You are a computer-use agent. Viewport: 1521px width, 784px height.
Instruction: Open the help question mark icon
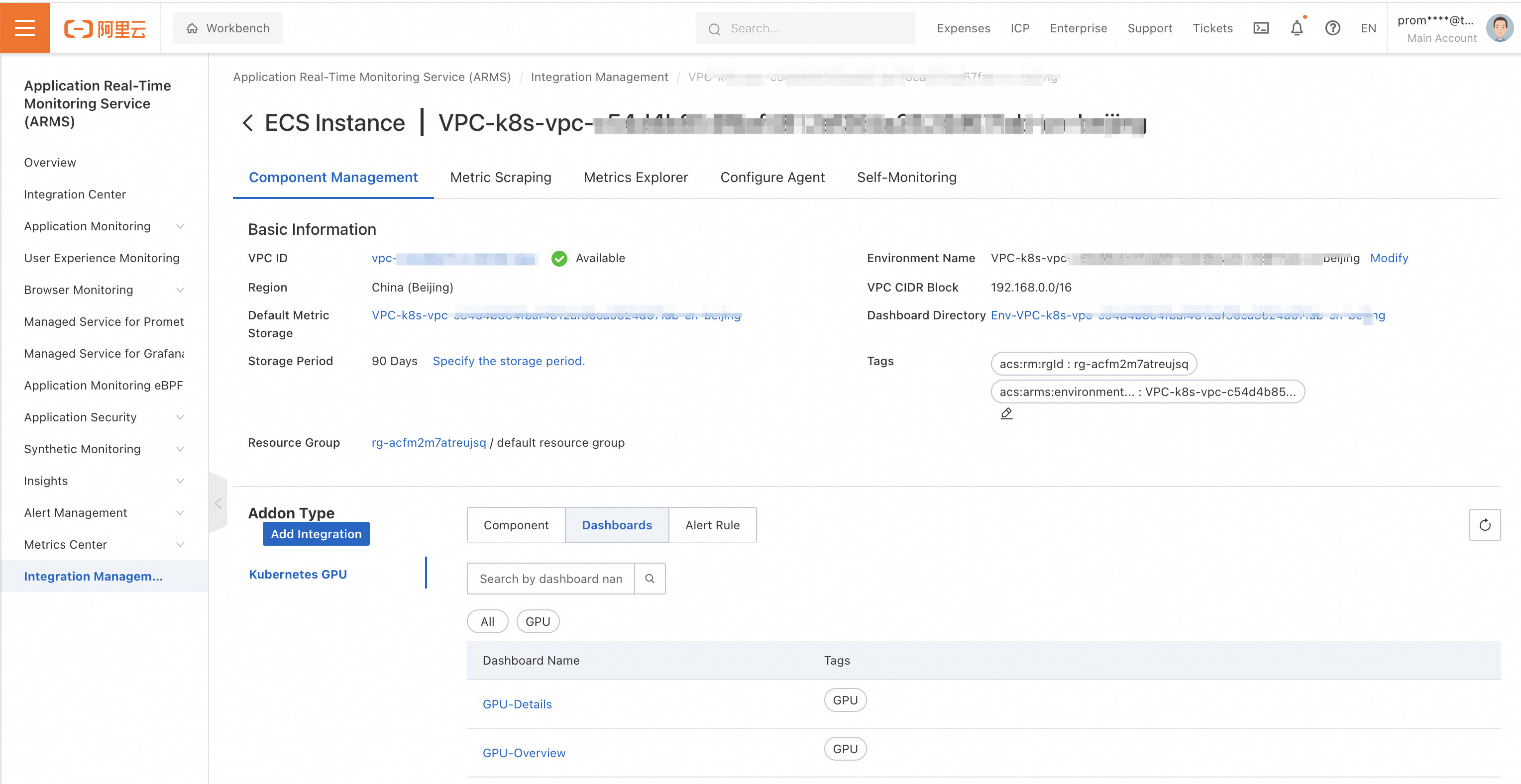(x=1332, y=28)
